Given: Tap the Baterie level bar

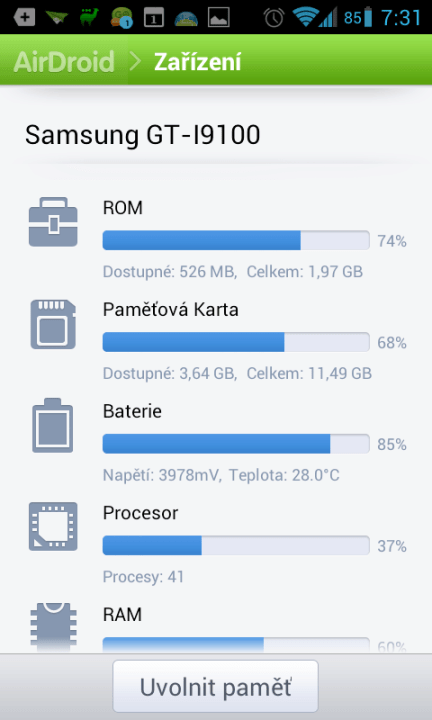Looking at the screenshot, I should coord(236,444).
